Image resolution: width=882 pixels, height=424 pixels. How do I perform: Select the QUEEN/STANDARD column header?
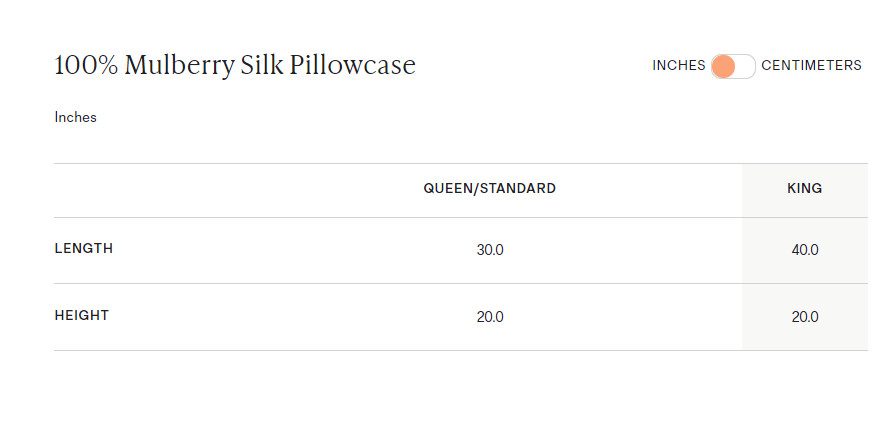(489, 188)
